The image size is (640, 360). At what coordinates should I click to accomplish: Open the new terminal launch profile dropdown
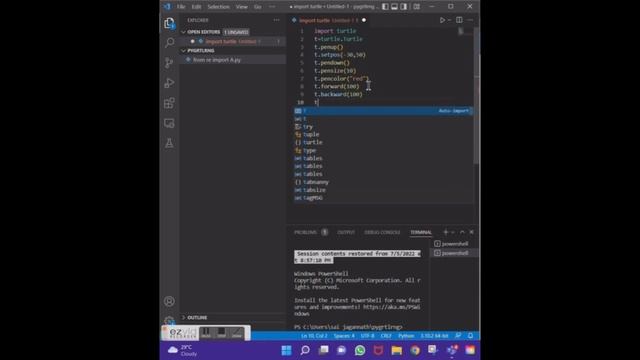point(453,232)
